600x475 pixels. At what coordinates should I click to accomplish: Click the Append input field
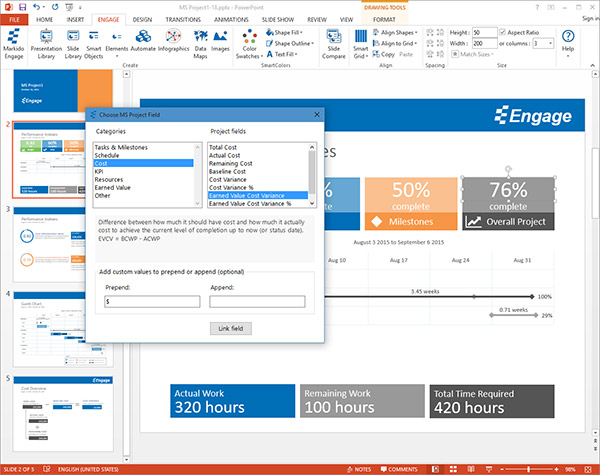257,302
